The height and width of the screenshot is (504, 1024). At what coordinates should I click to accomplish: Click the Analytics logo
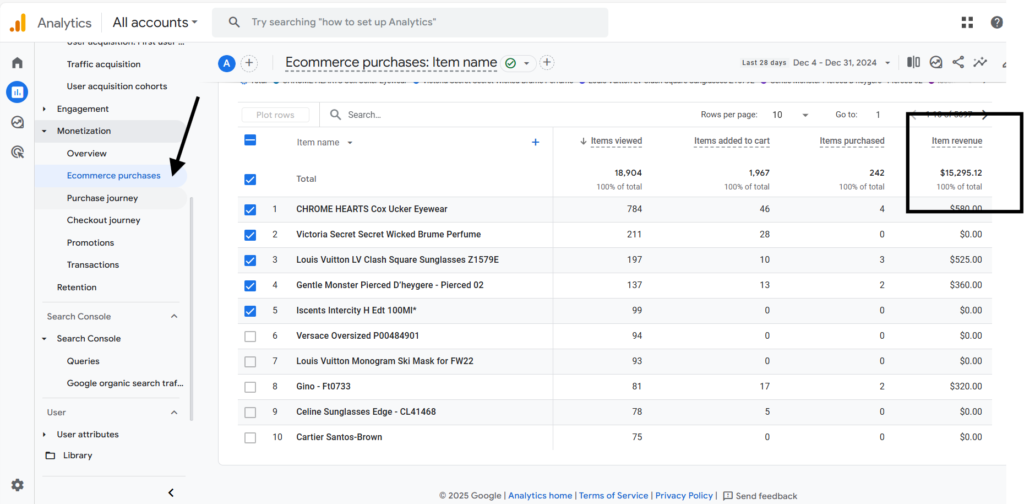coord(18,23)
